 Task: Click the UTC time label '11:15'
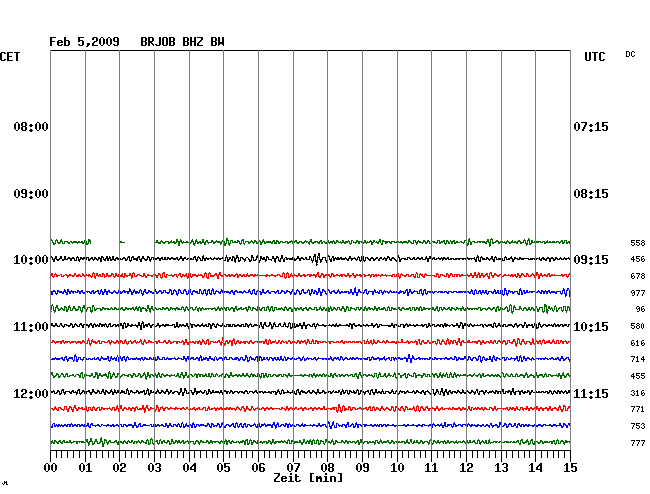click(x=591, y=394)
